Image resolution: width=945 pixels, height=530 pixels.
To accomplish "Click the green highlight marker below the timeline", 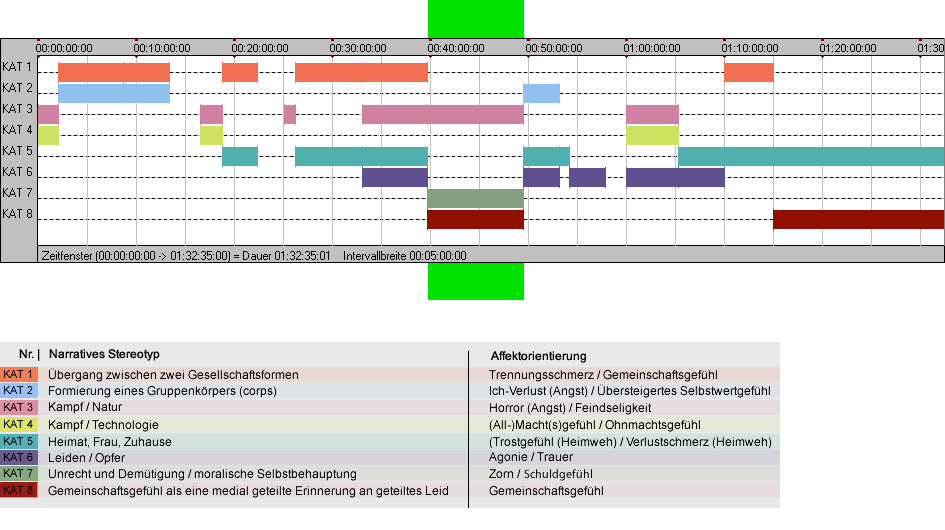I will coord(476,281).
